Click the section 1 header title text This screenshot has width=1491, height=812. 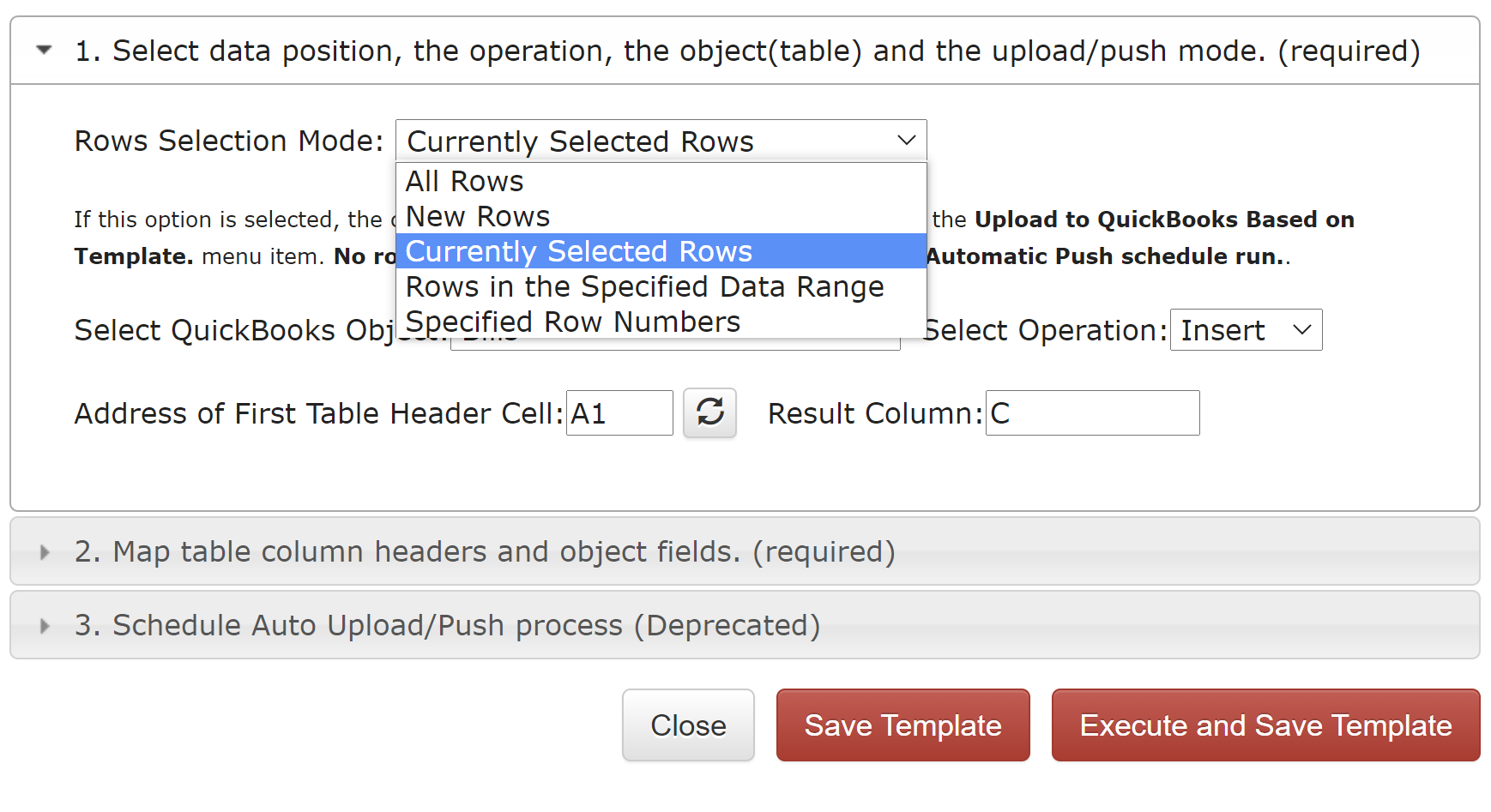click(x=747, y=51)
